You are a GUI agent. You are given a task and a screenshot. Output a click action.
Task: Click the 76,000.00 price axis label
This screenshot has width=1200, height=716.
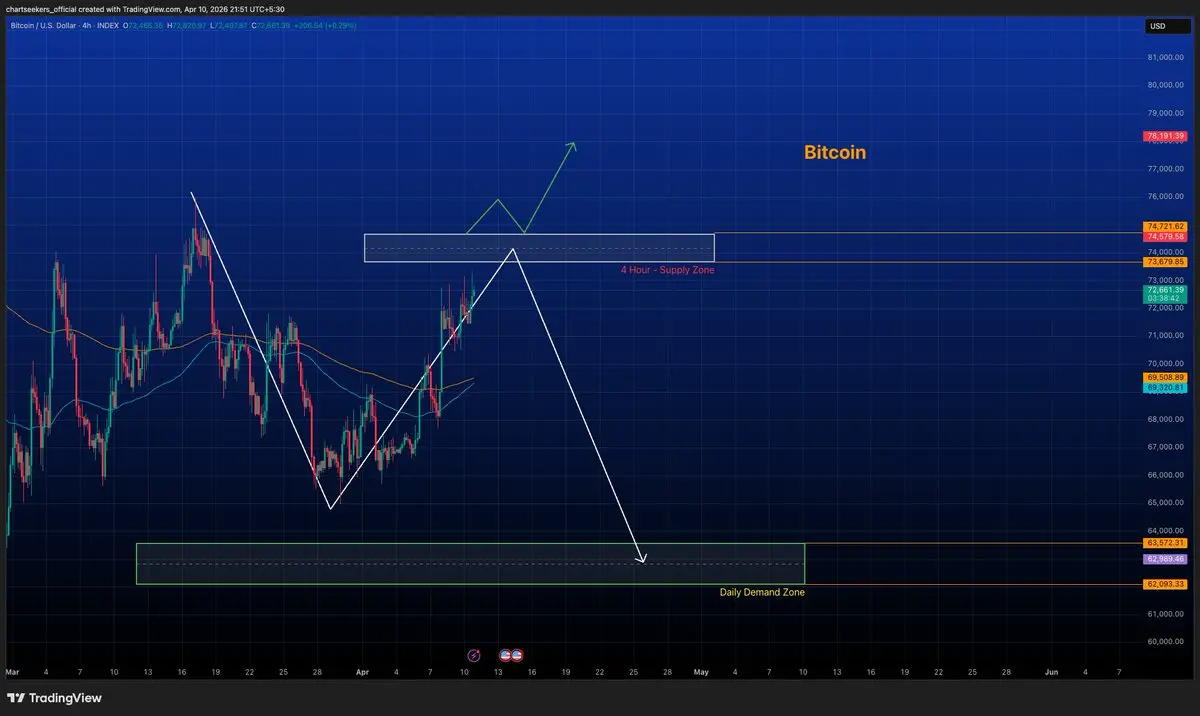click(1166, 196)
